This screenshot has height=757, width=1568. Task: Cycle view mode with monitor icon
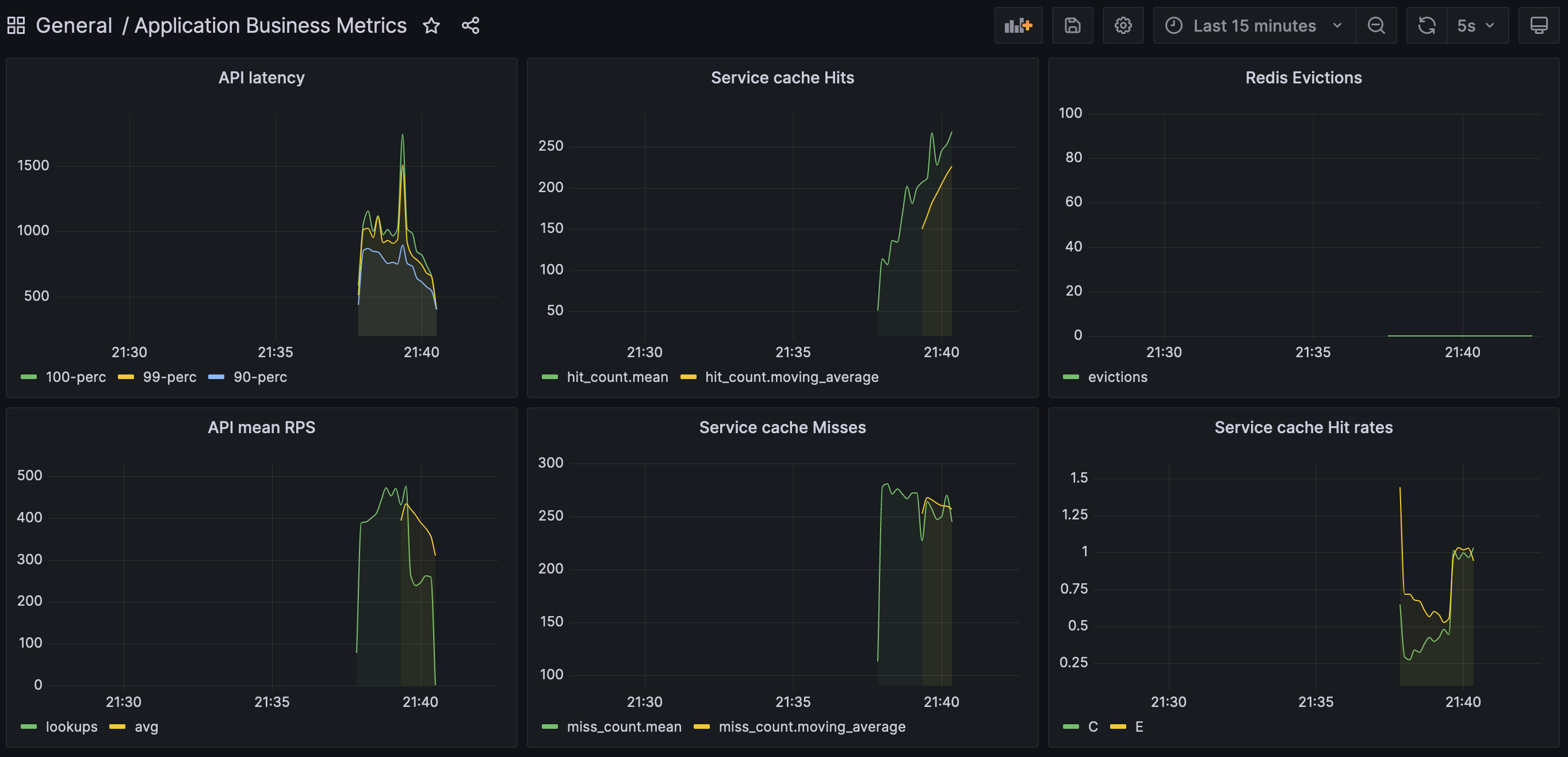pos(1538,25)
